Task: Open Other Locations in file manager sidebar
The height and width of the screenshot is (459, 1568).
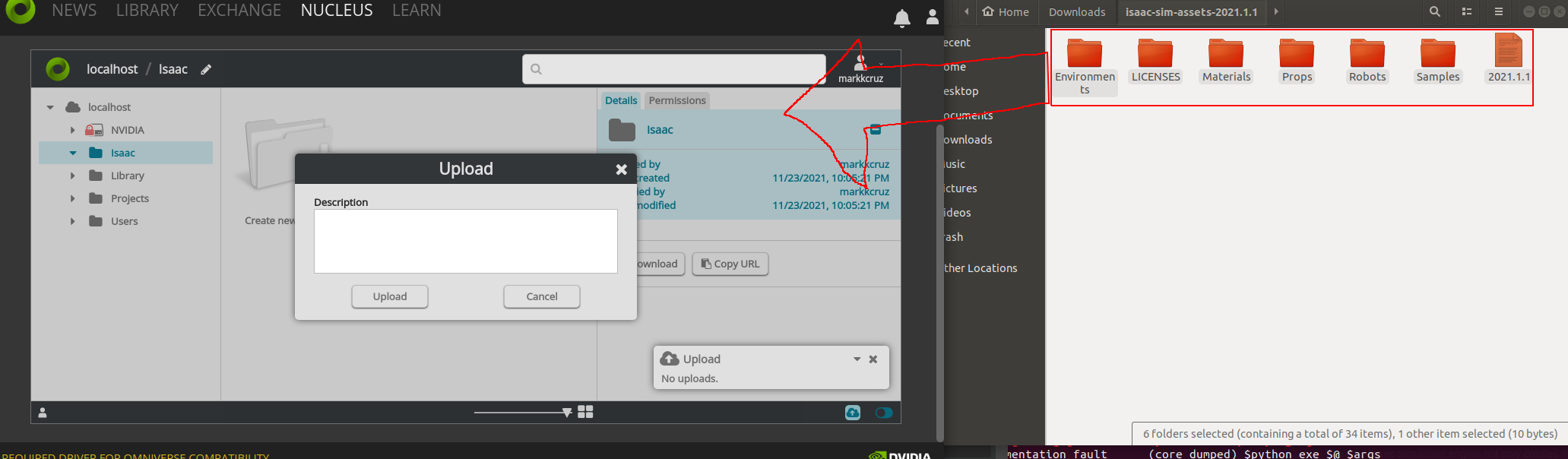Action: (980, 268)
